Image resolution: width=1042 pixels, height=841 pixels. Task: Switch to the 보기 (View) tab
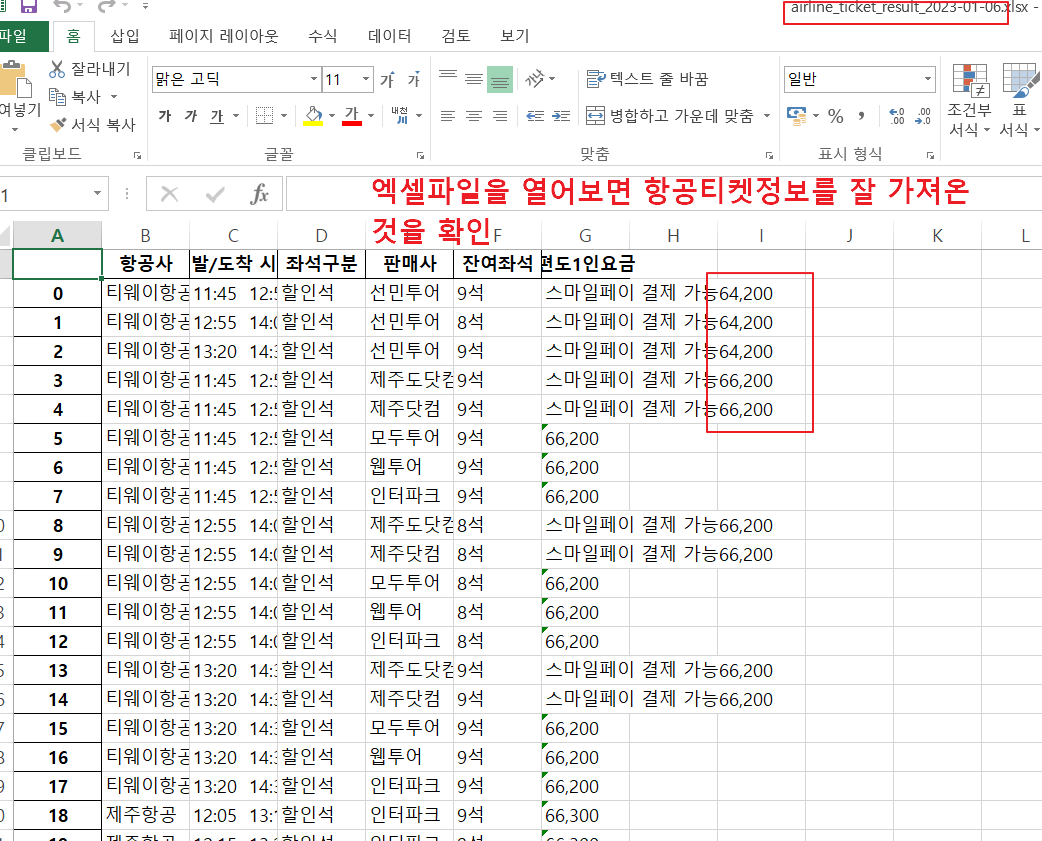tap(515, 36)
